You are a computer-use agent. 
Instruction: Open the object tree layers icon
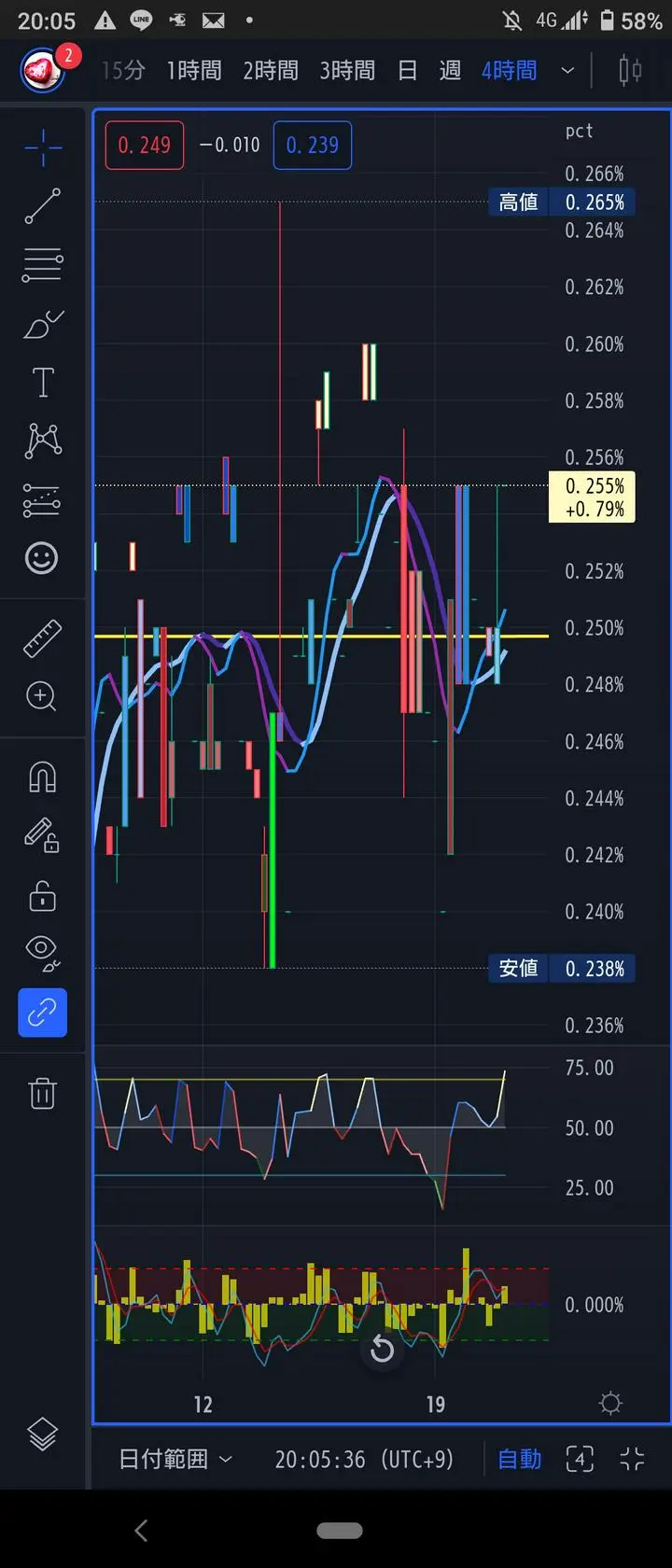[x=43, y=1434]
